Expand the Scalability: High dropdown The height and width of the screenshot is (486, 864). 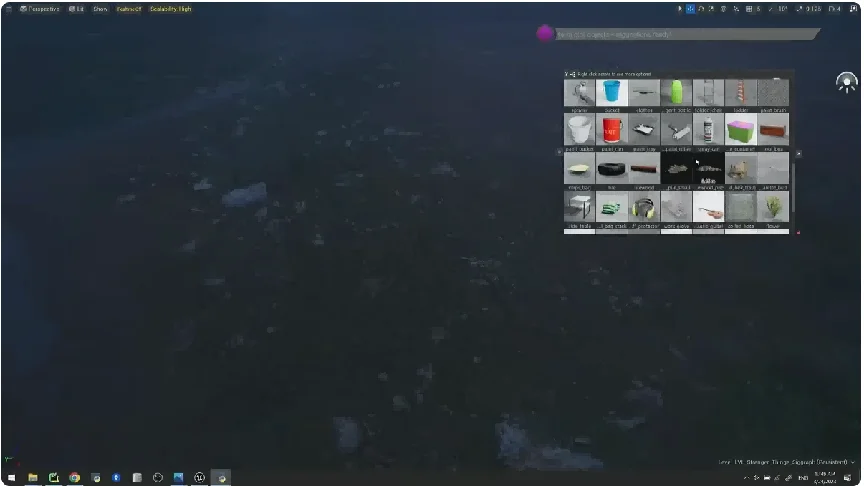click(x=170, y=9)
